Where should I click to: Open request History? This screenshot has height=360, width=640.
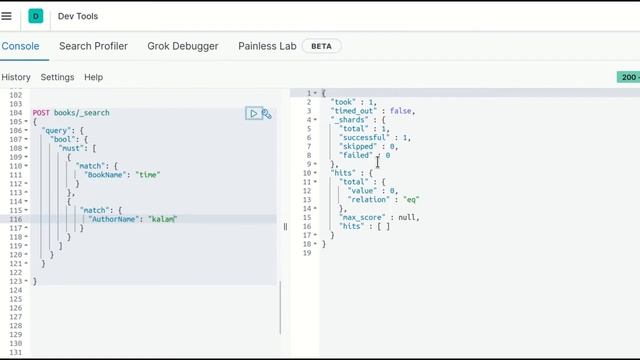coord(16,77)
